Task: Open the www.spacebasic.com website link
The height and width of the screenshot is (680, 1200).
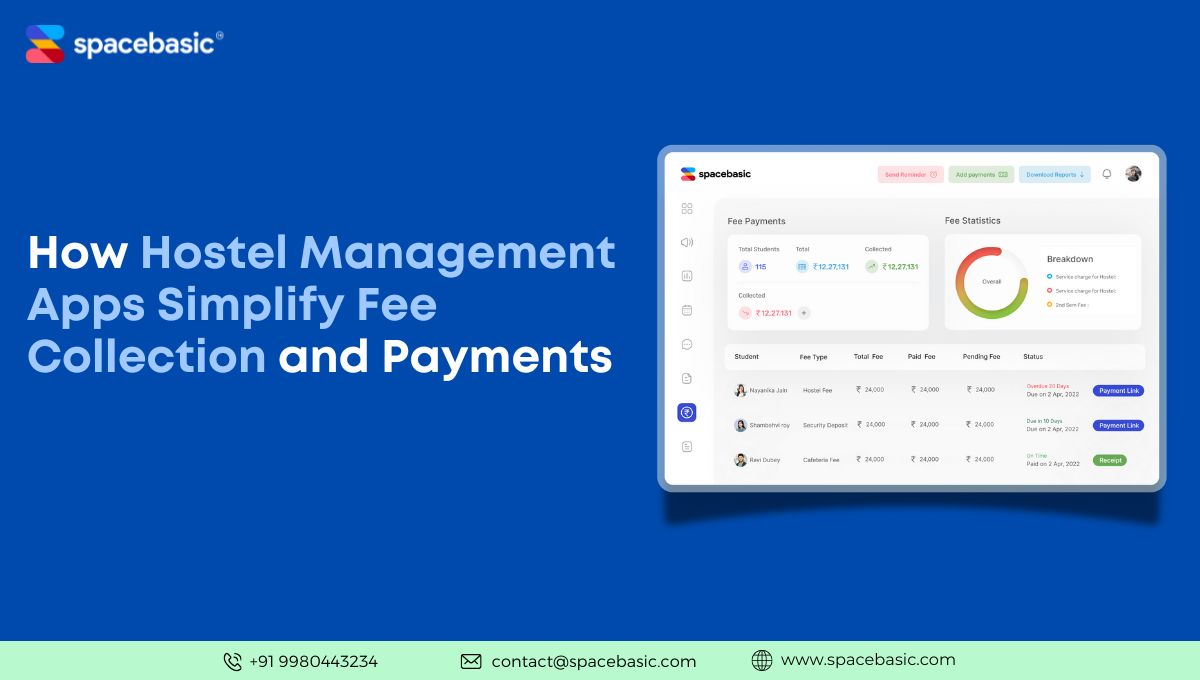Action: coord(868,660)
